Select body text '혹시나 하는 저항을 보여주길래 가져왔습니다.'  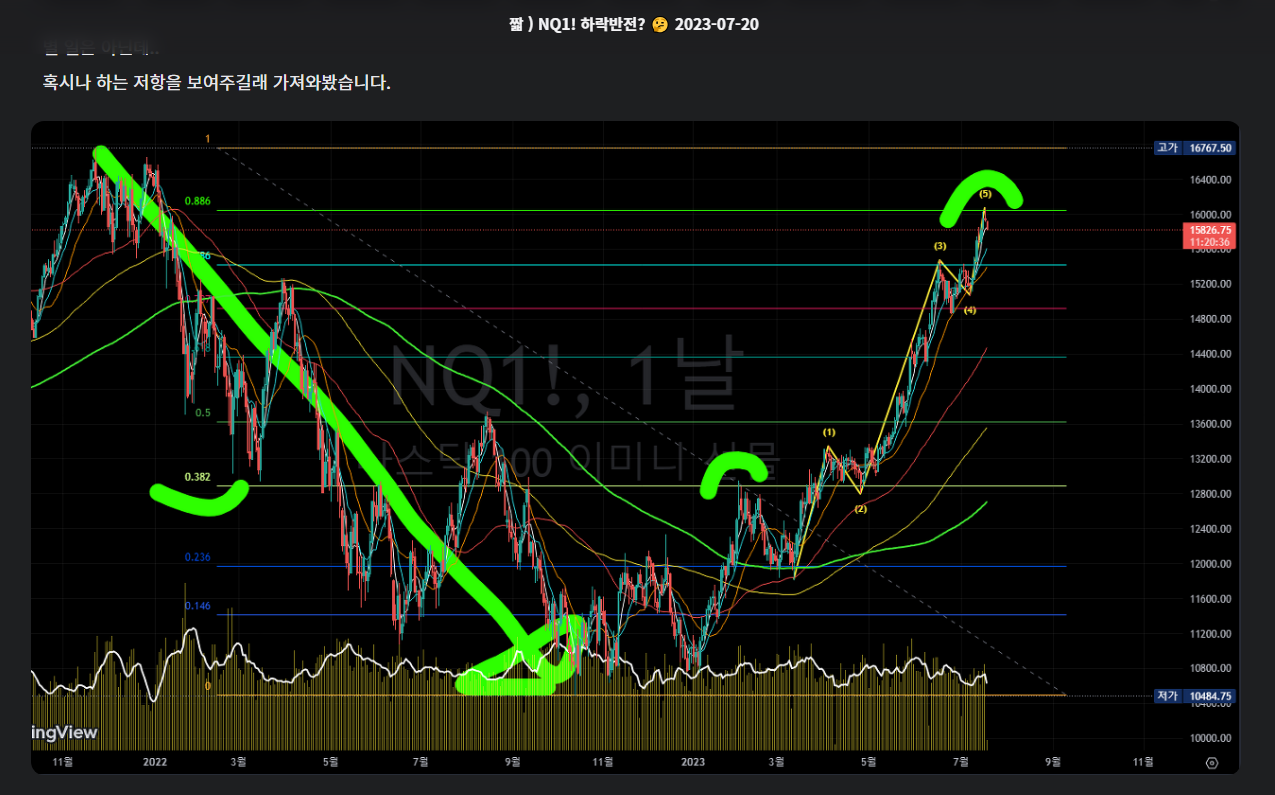pos(217,82)
